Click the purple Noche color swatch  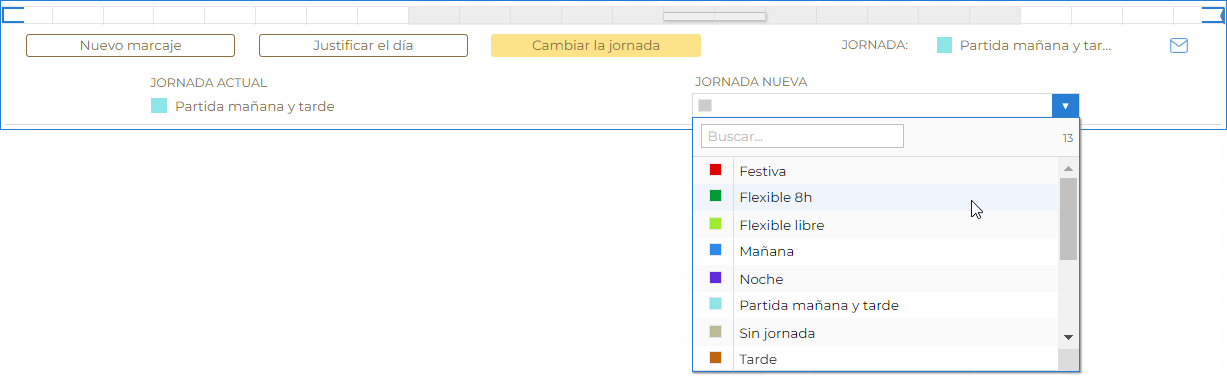tap(715, 277)
